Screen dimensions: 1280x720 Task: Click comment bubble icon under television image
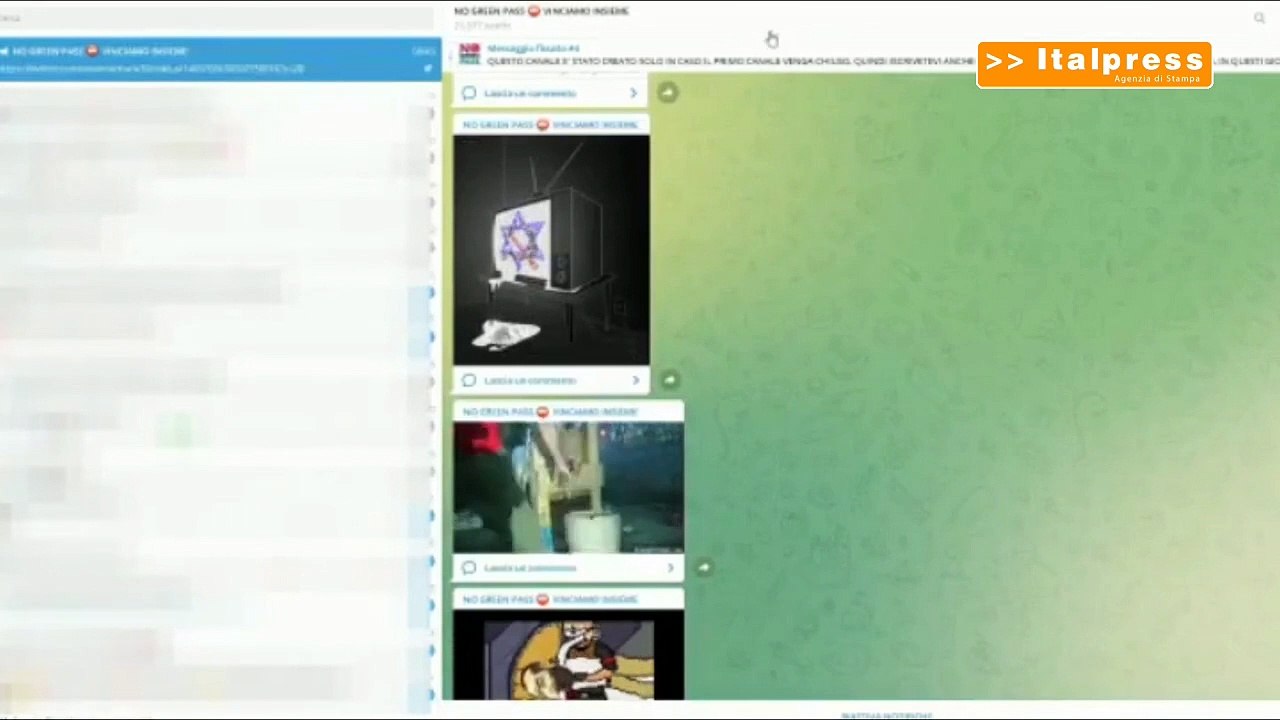(x=468, y=380)
